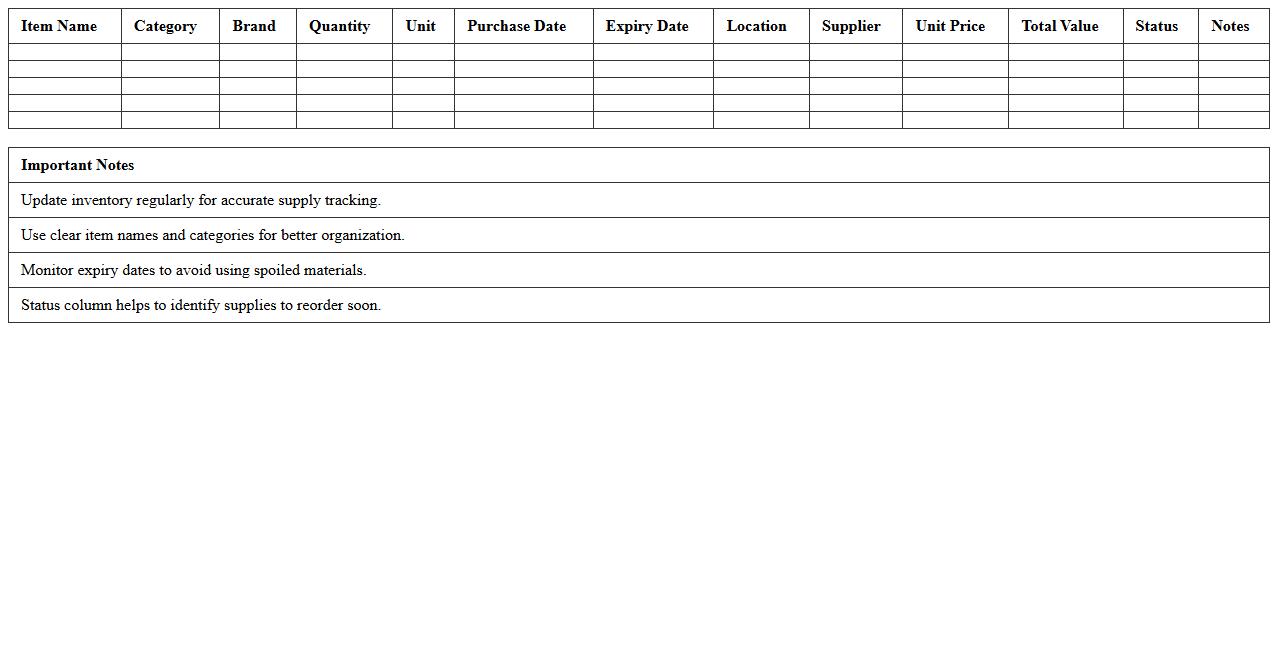Viewport: 1278px width, 650px height.
Task: Click the last empty cell under Purchase Date
Action: pyautogui.click(x=523, y=120)
